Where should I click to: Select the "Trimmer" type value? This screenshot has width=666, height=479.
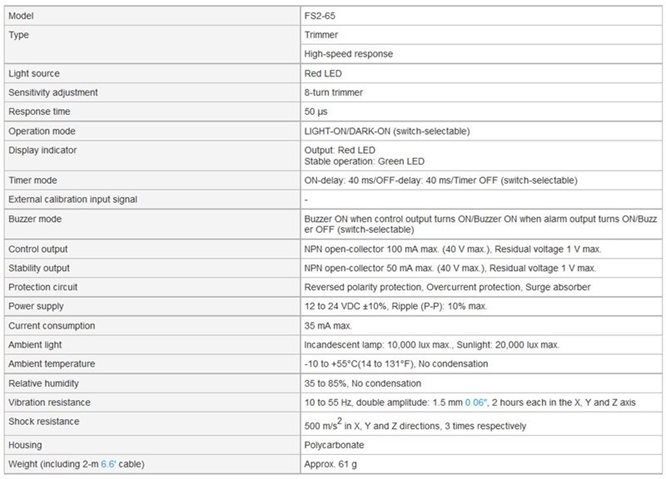click(x=322, y=34)
